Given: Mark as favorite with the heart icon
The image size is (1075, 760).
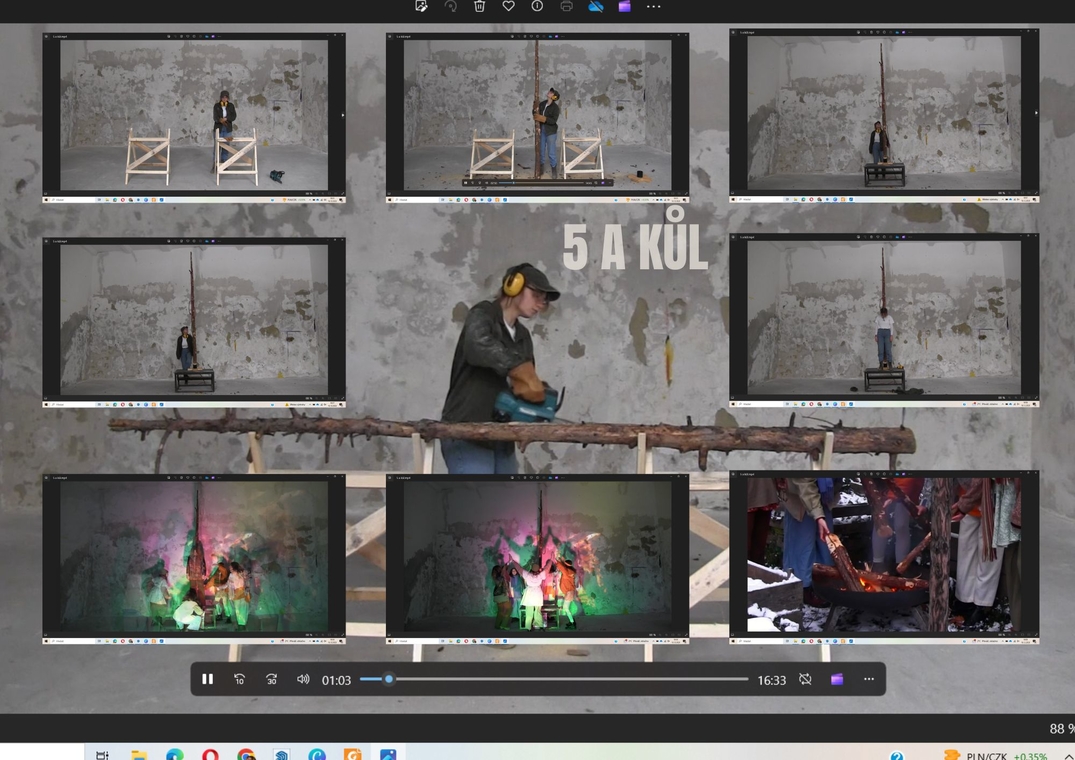Looking at the screenshot, I should click(x=508, y=6).
